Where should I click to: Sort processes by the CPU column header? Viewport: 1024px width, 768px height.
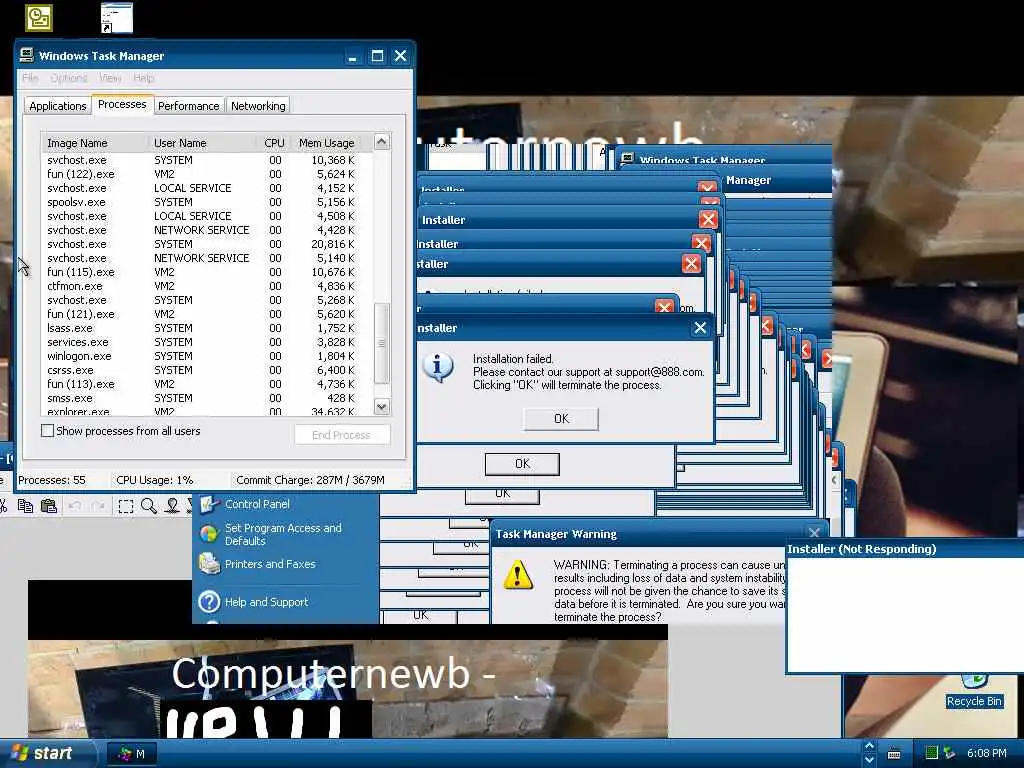coord(274,143)
